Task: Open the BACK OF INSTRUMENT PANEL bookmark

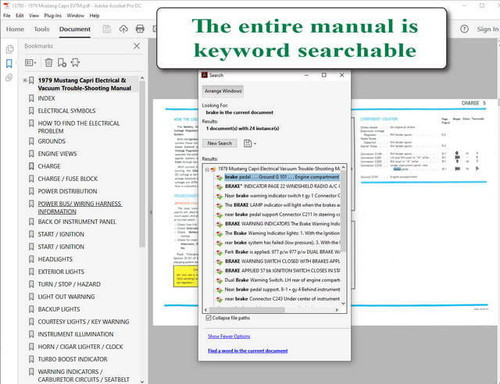Action: tap(77, 222)
